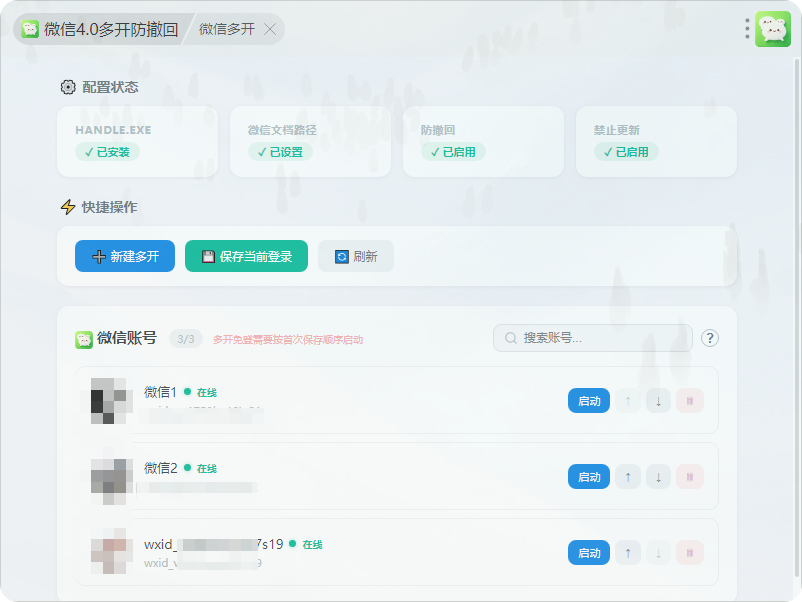This screenshot has width=802, height=602.
Task: Delete the 微信2 account entry
Action: click(689, 477)
